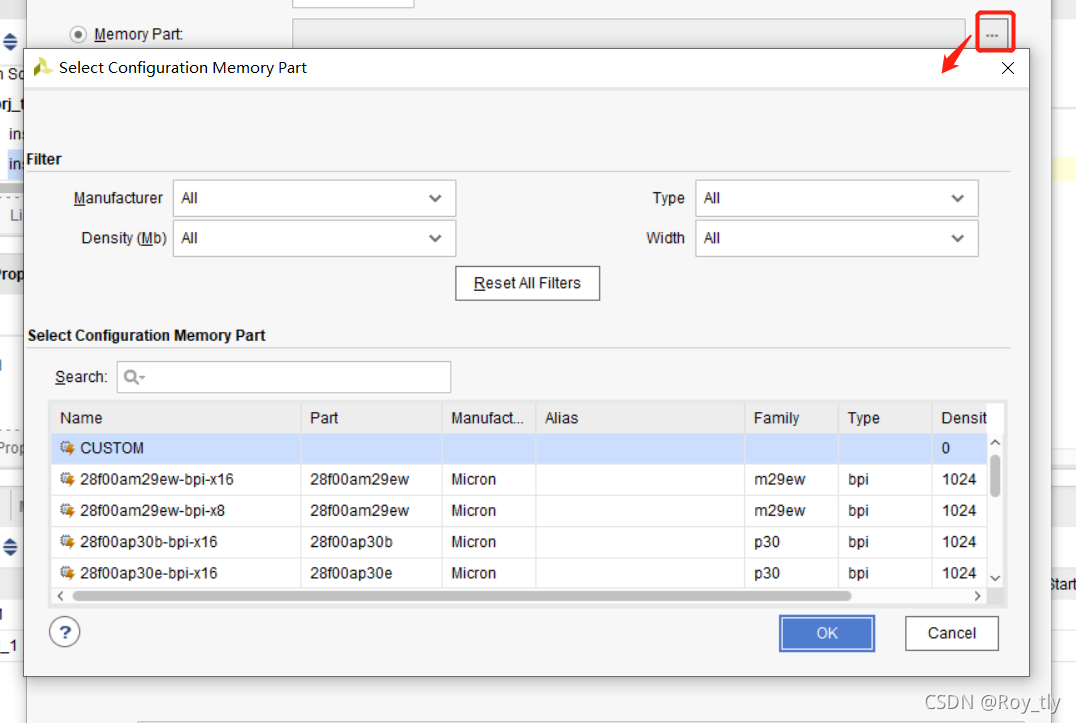Viewport: 1076px width, 723px height.
Task: Click the Vivado logo in dialog title
Action: (x=43, y=67)
